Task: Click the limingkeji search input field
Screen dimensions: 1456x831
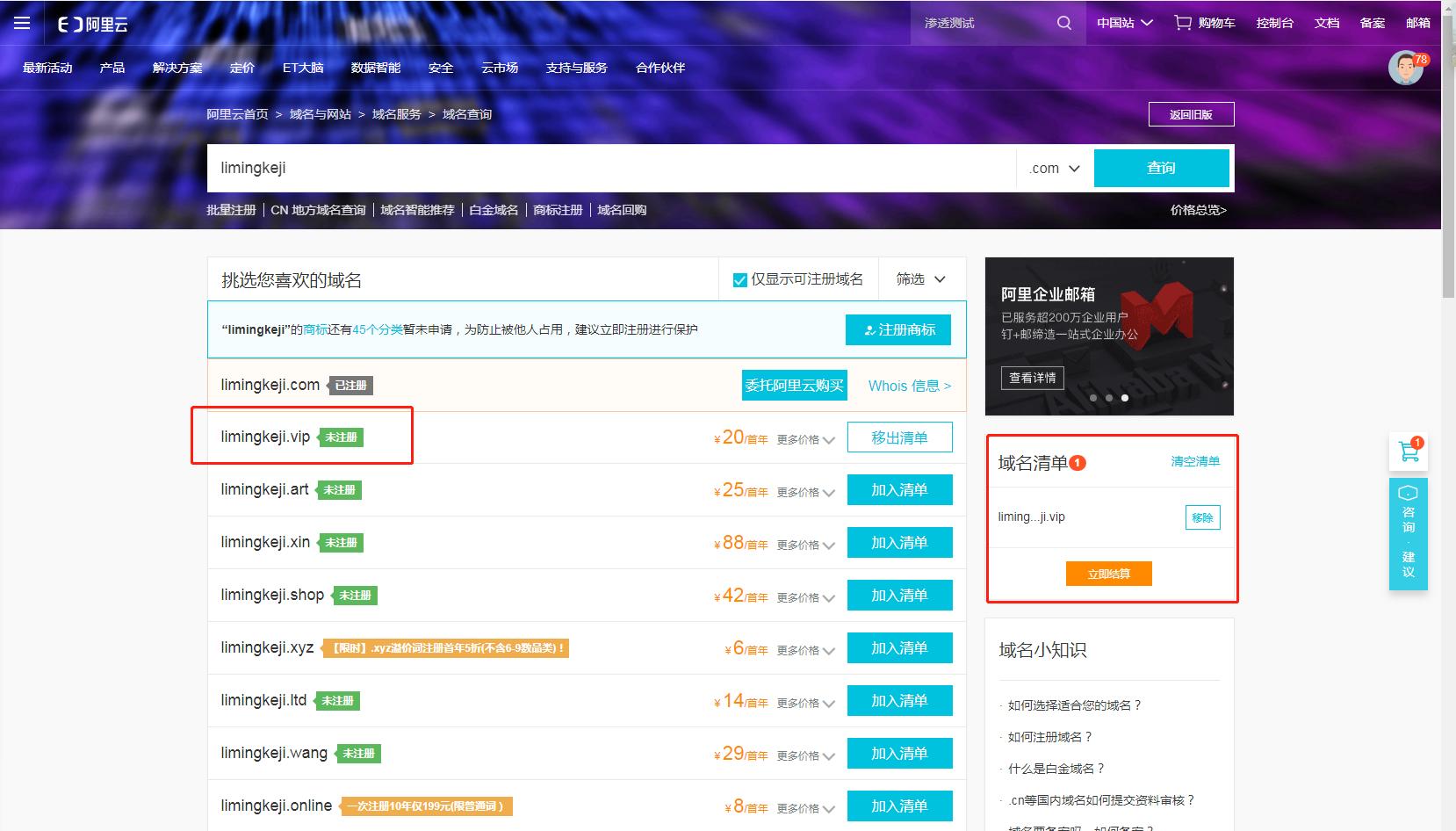Action: 527,168
